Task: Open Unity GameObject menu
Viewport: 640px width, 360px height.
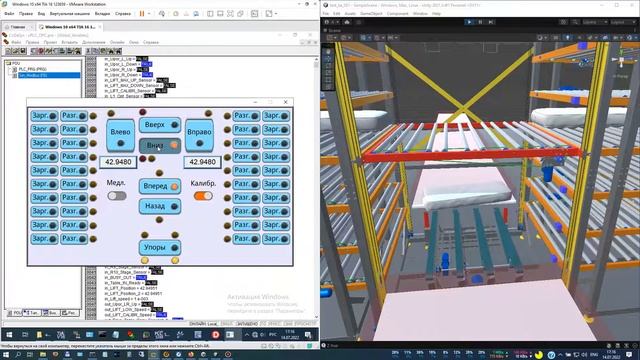Action: click(371, 13)
